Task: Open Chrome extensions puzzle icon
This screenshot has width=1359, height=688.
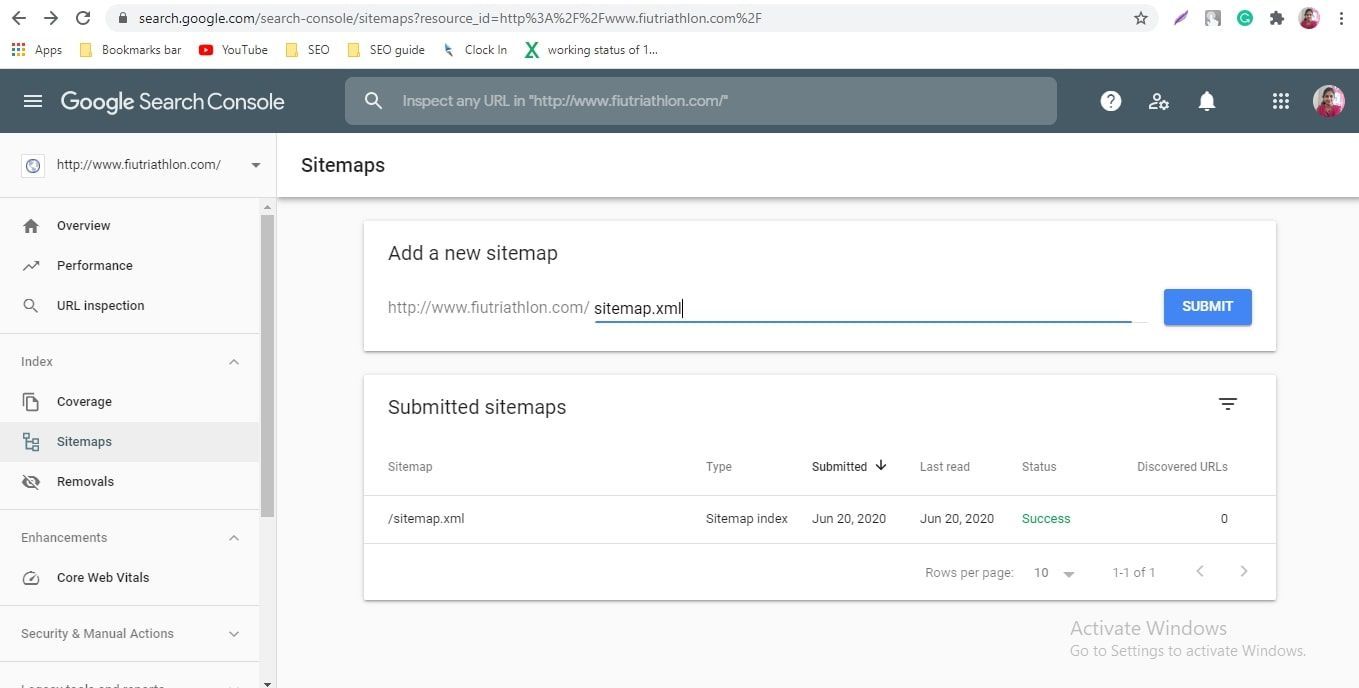Action: tap(1276, 18)
